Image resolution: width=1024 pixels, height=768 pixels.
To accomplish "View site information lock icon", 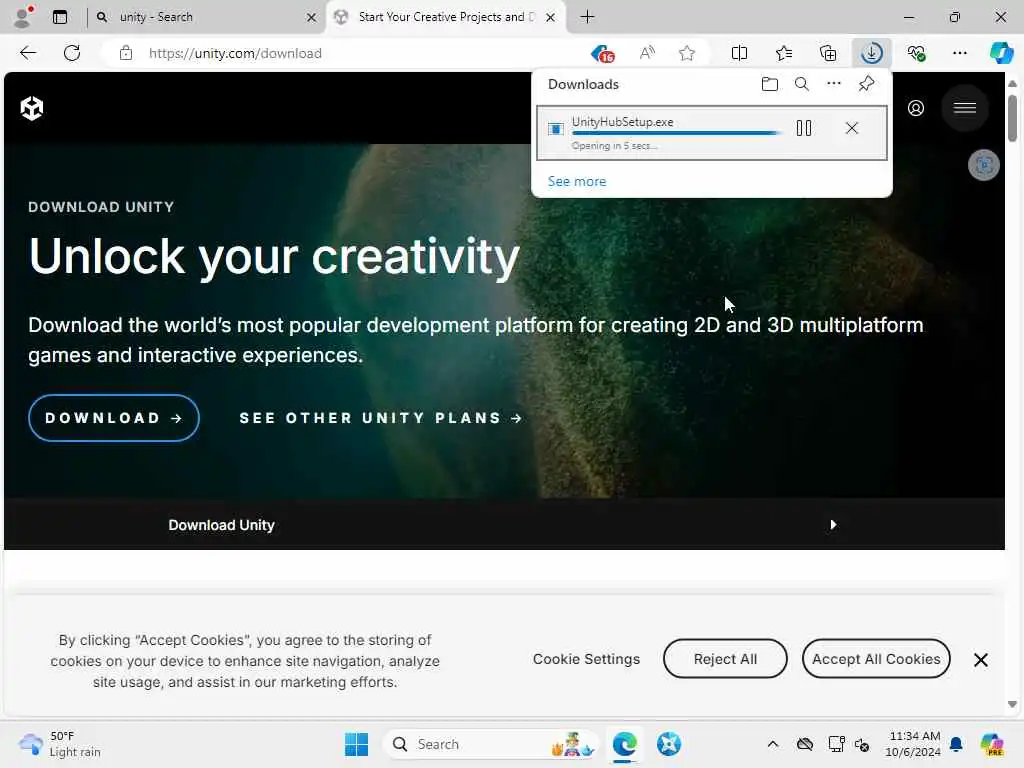I will pyautogui.click(x=126, y=53).
